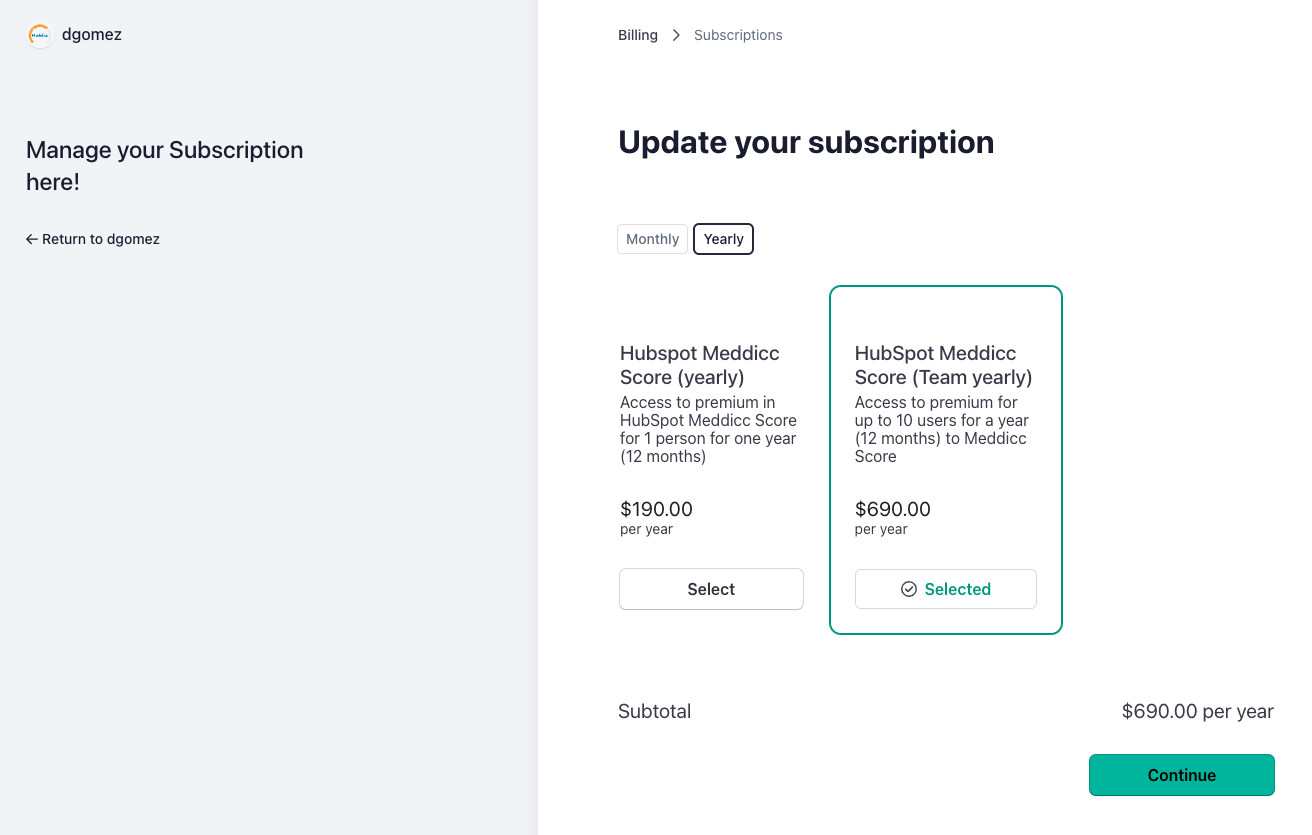Viewport: 1312px width, 835px height.
Task: Click the dgomez logo icon
Action: (x=39, y=36)
